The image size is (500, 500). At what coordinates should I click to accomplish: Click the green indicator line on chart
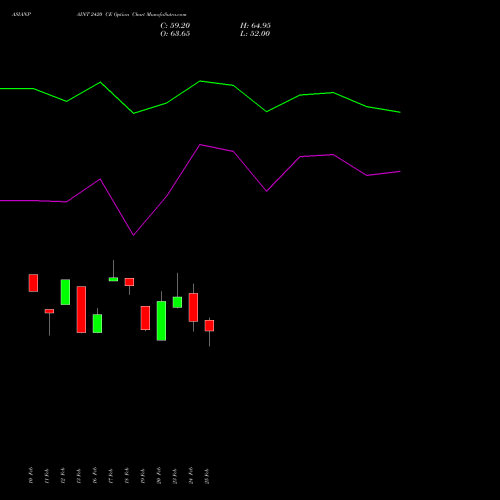coord(200,81)
